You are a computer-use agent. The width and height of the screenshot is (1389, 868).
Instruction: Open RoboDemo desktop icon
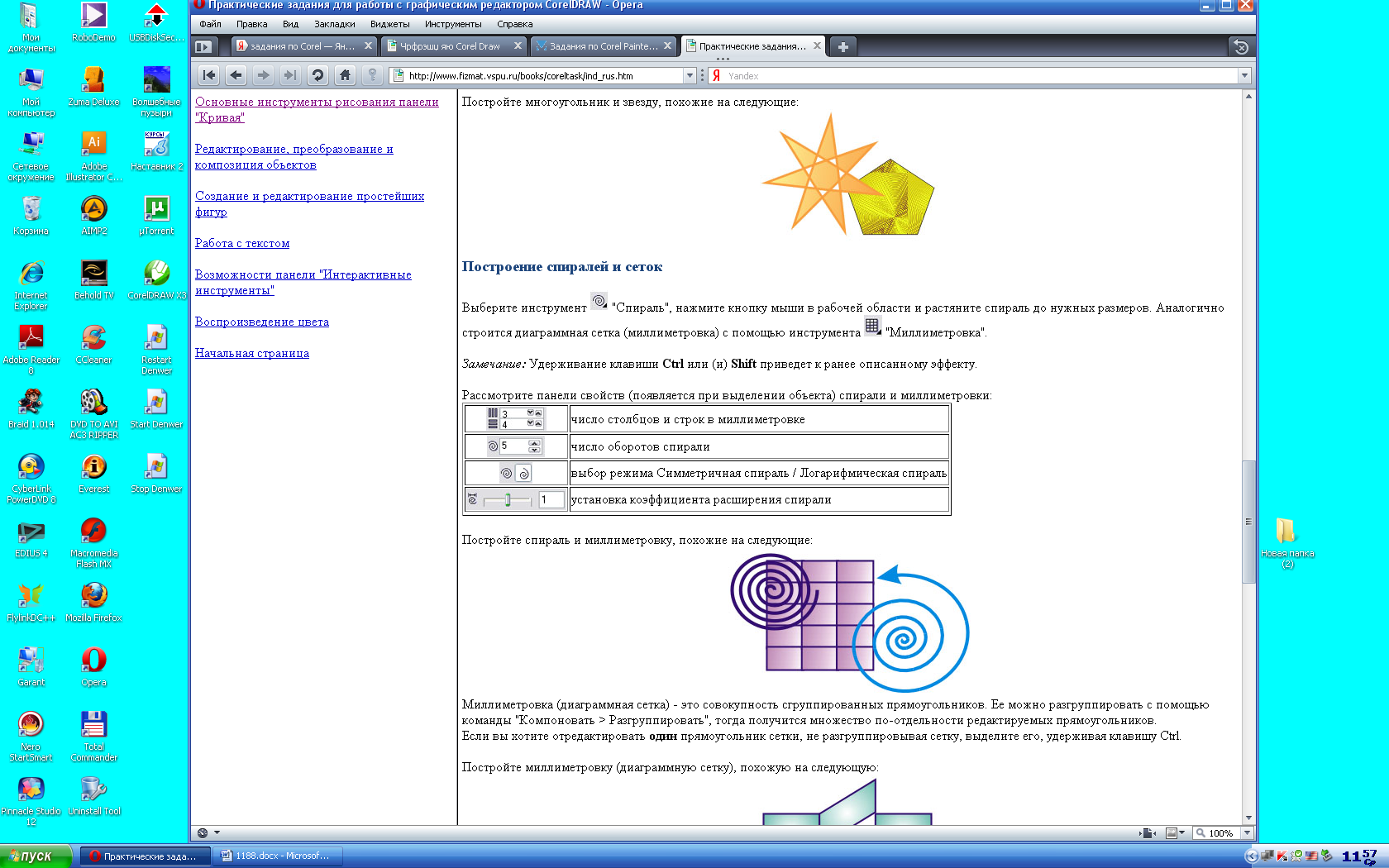93,22
